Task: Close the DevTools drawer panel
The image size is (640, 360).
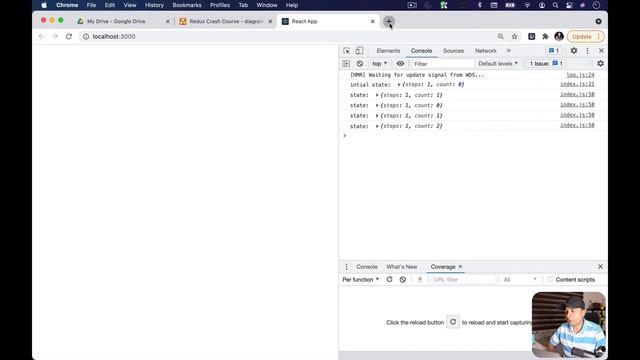Action: tap(600, 267)
